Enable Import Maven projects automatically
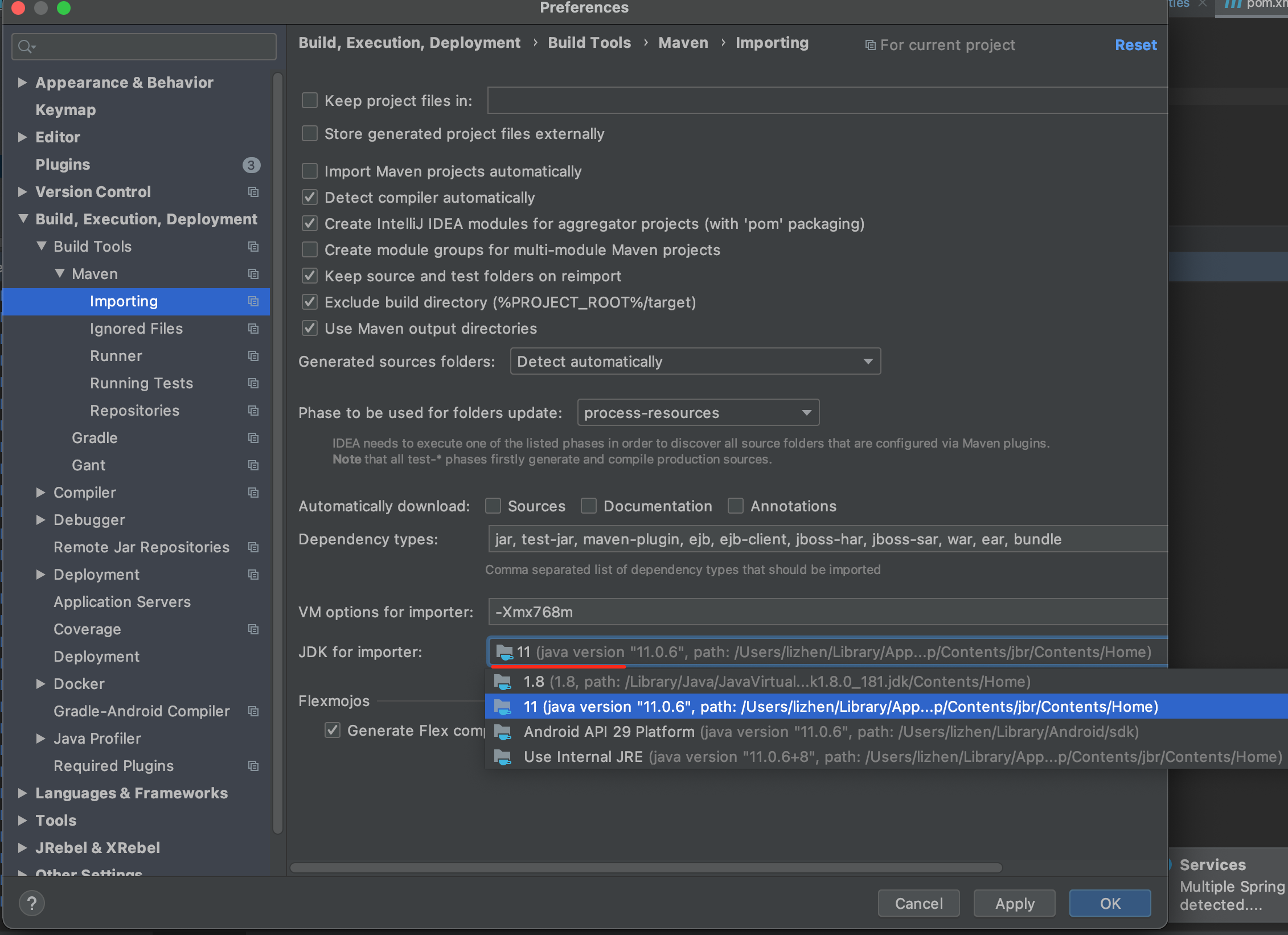The width and height of the screenshot is (1288, 935). tap(310, 171)
